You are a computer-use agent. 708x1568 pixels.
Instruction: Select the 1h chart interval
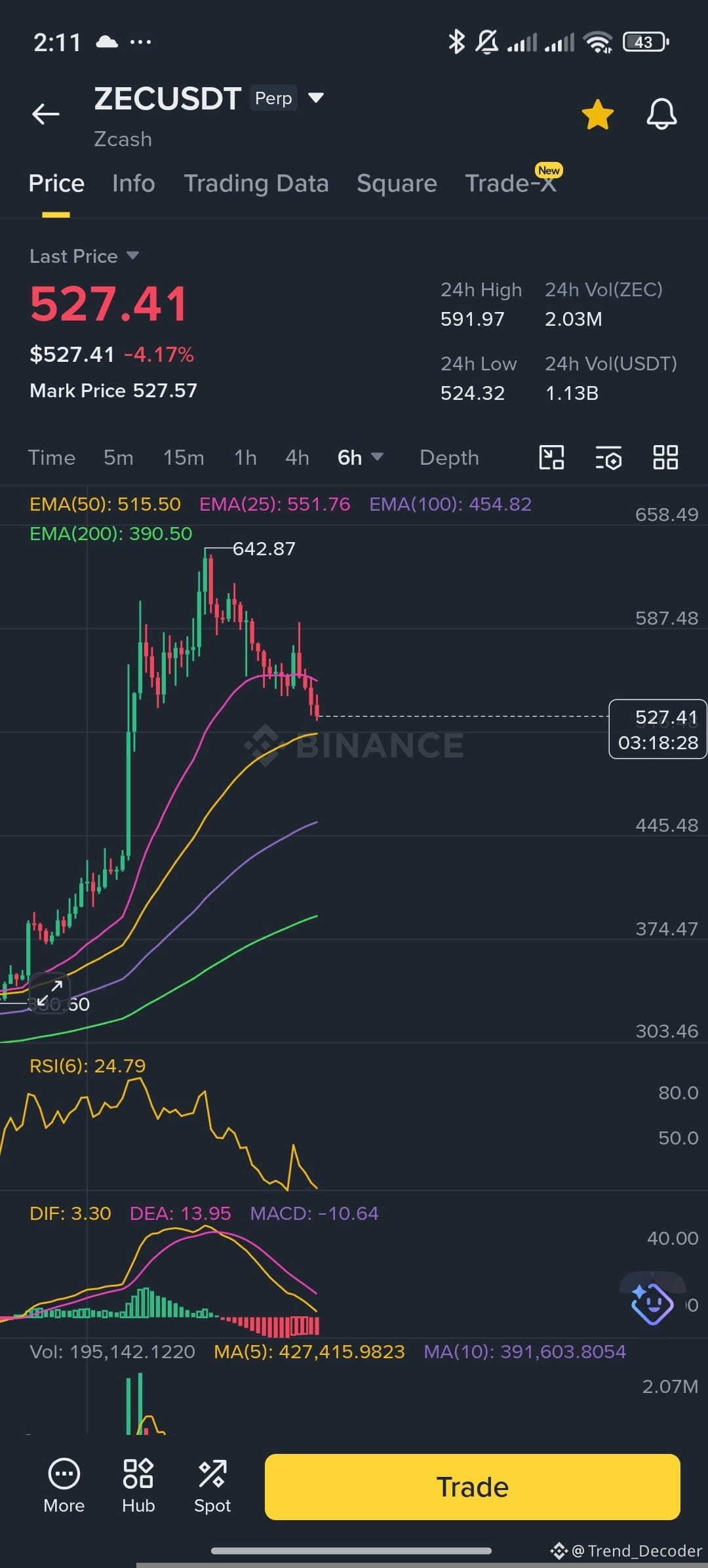coord(246,458)
